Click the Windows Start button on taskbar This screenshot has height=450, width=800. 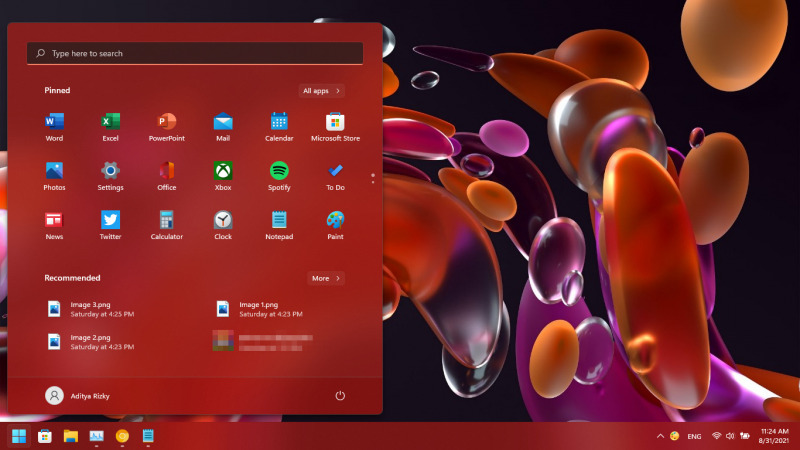(x=19, y=436)
